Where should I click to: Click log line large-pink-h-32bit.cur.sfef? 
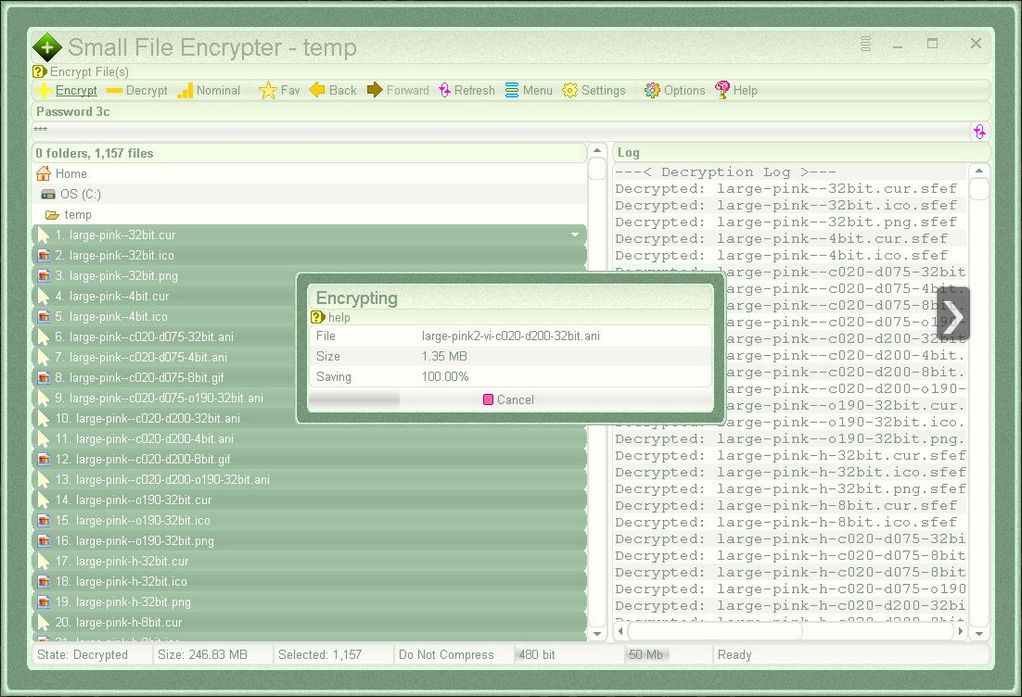coord(790,456)
